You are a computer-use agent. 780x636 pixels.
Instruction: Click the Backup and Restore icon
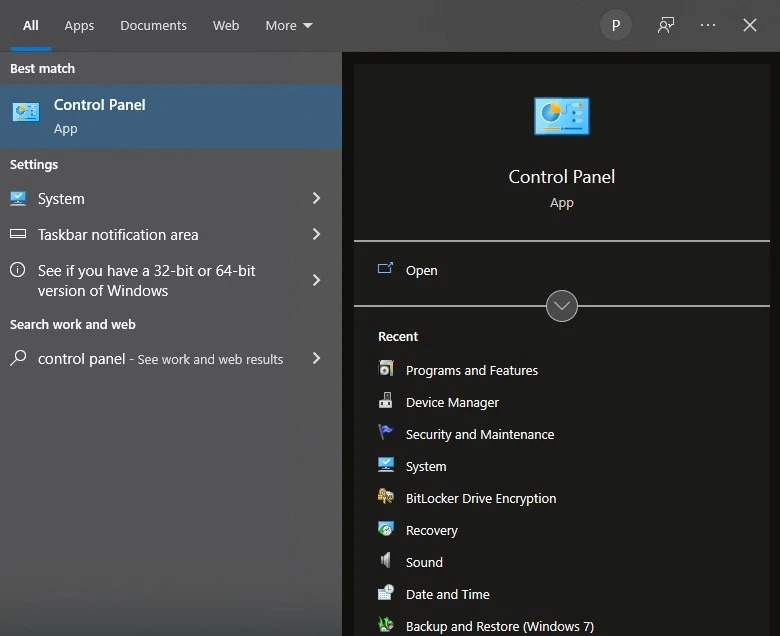[x=386, y=626]
